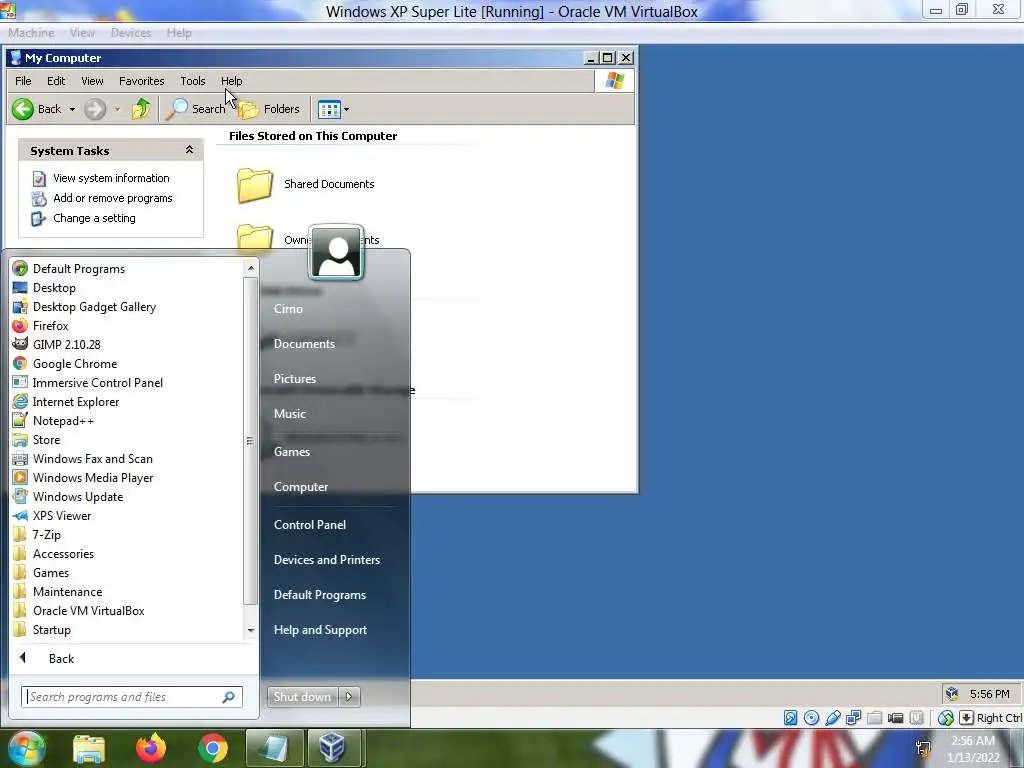
Task: Open VirtualBox Devices menu
Action: click(x=131, y=33)
